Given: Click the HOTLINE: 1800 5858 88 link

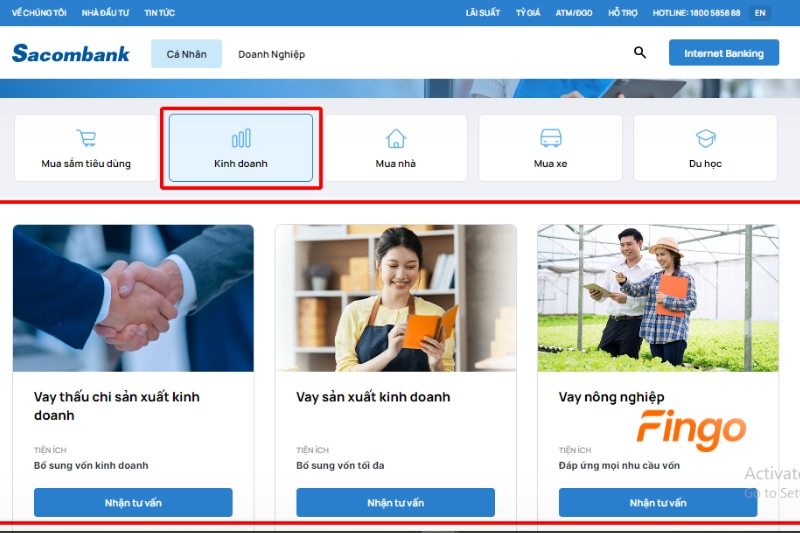Looking at the screenshot, I should [x=696, y=13].
